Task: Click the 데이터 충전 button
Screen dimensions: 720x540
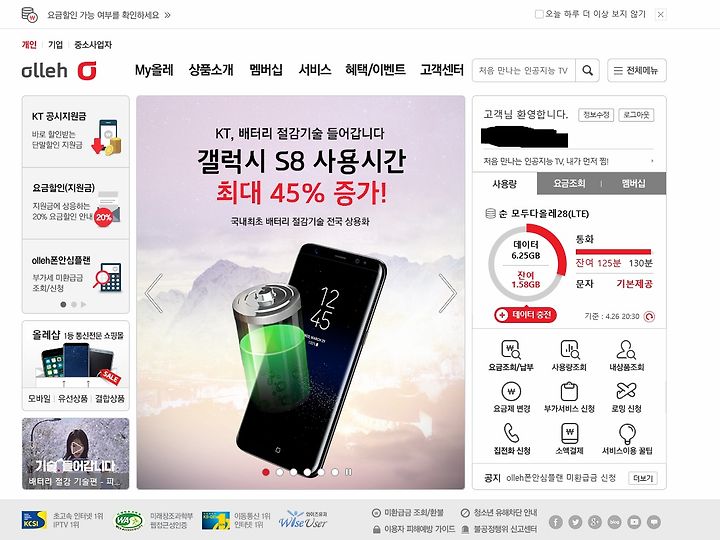Action: (x=525, y=315)
